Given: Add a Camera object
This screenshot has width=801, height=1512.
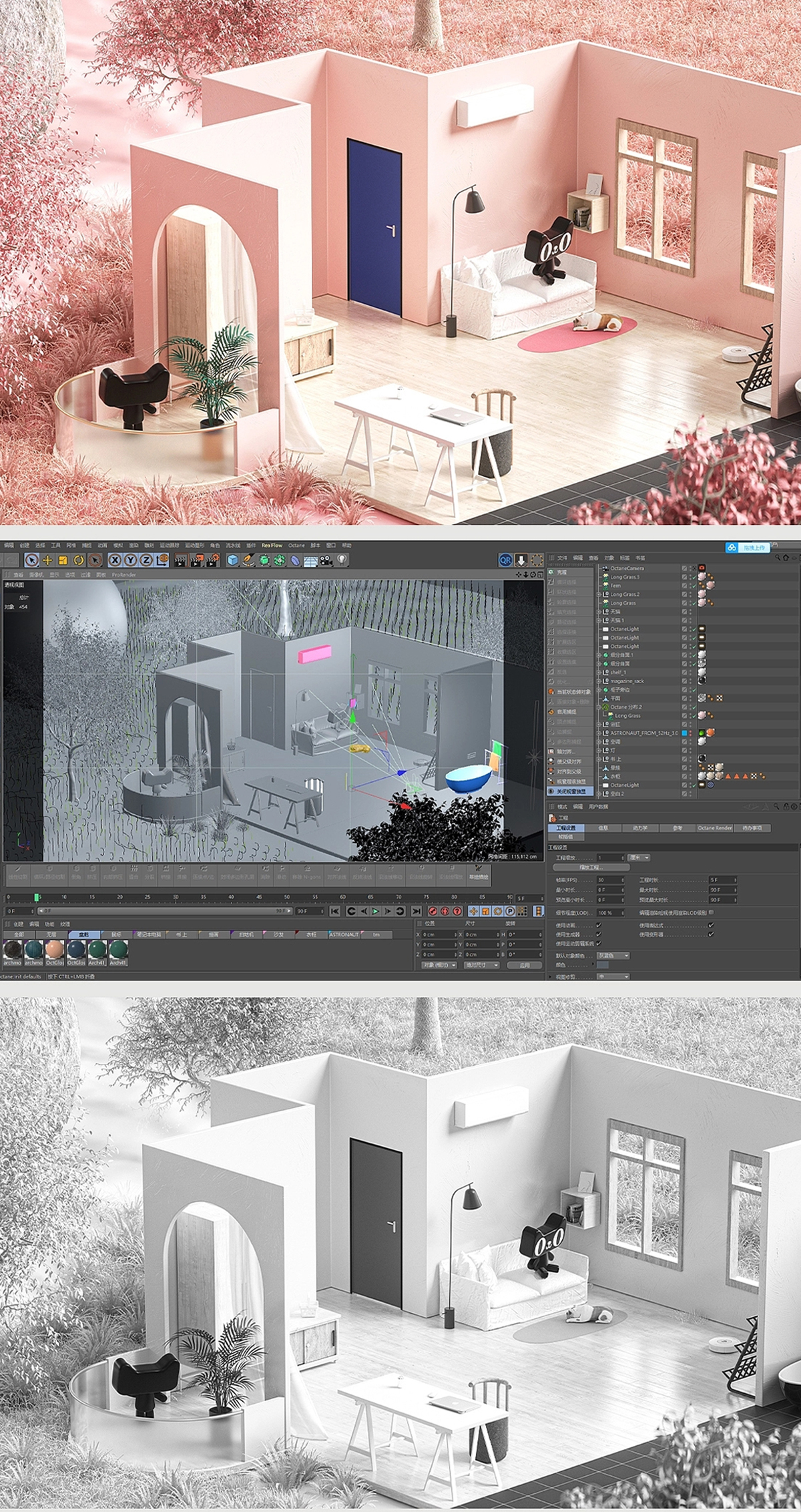Looking at the screenshot, I should 325,560.
